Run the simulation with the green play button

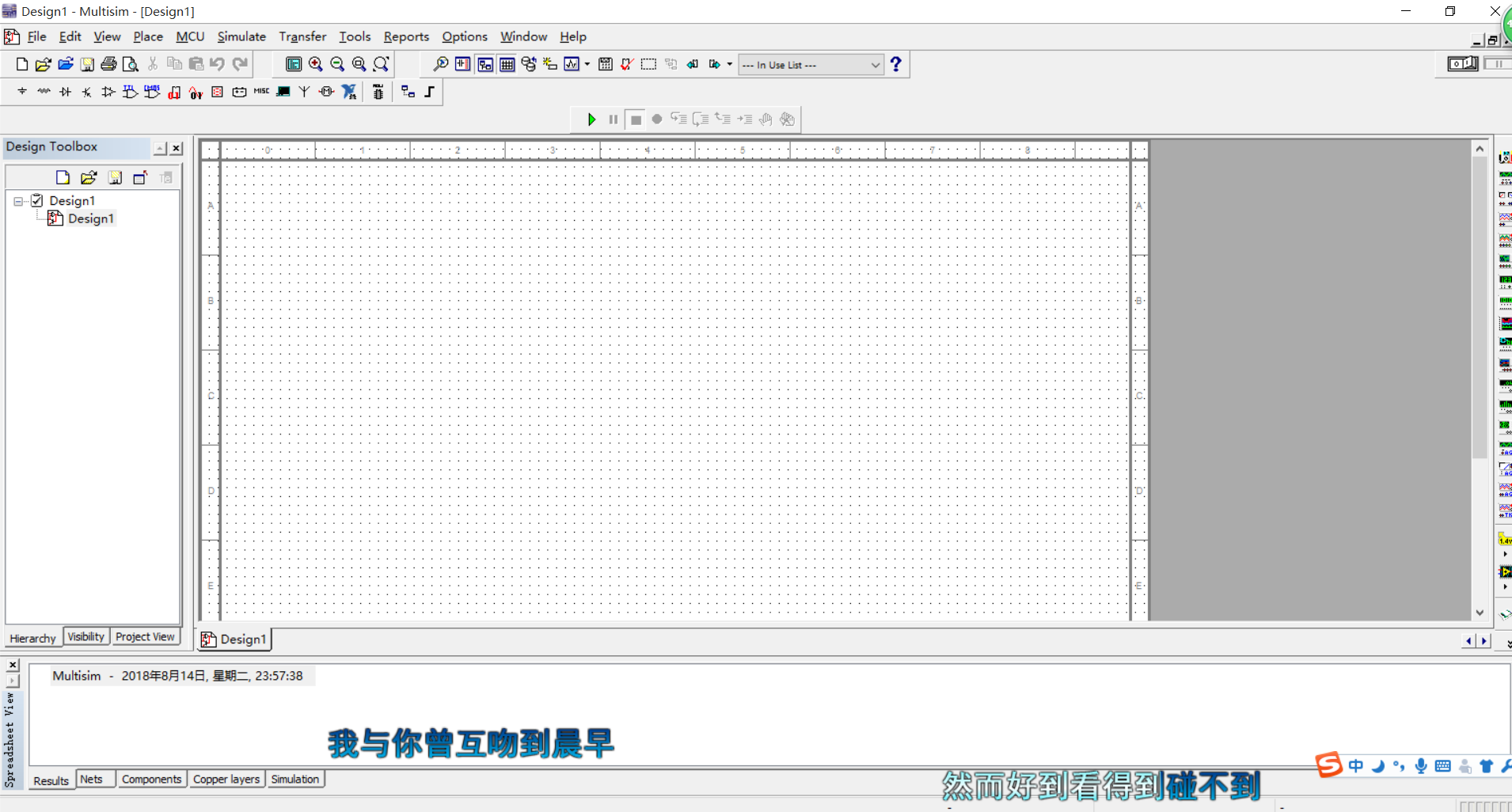tap(591, 120)
